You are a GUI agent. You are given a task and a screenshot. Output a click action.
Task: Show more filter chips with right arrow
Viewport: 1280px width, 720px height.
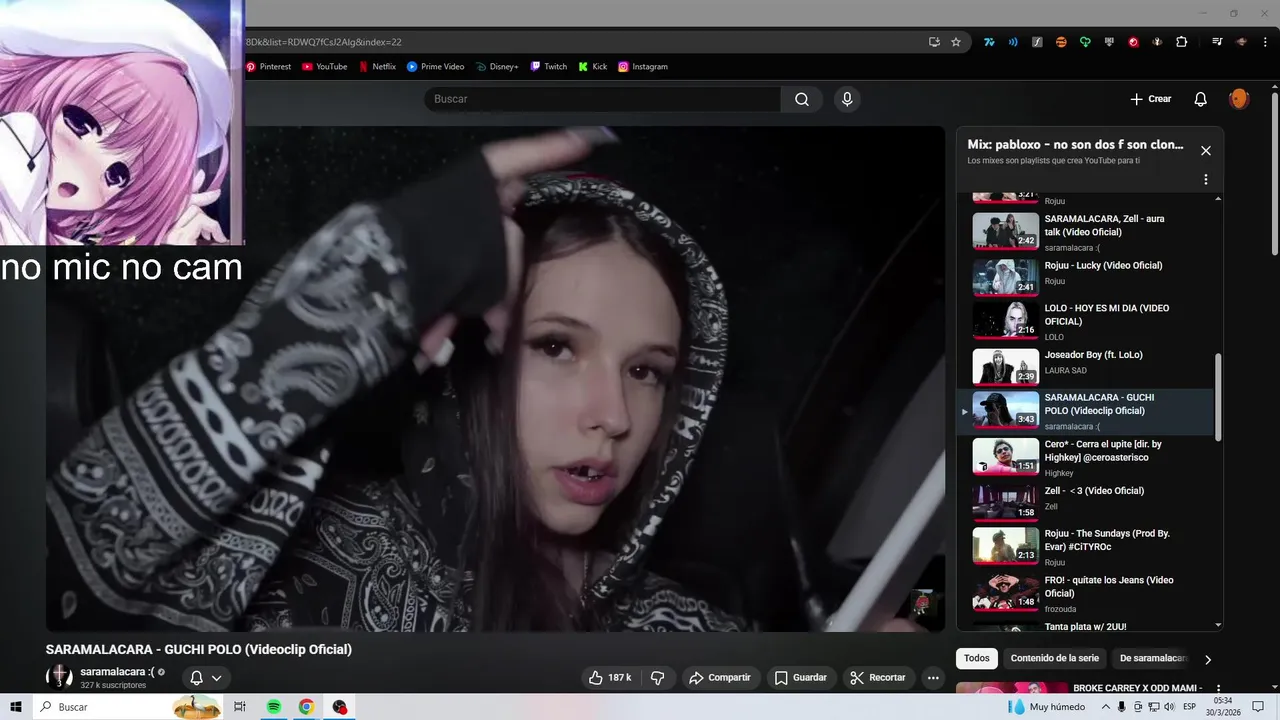pyautogui.click(x=1208, y=659)
